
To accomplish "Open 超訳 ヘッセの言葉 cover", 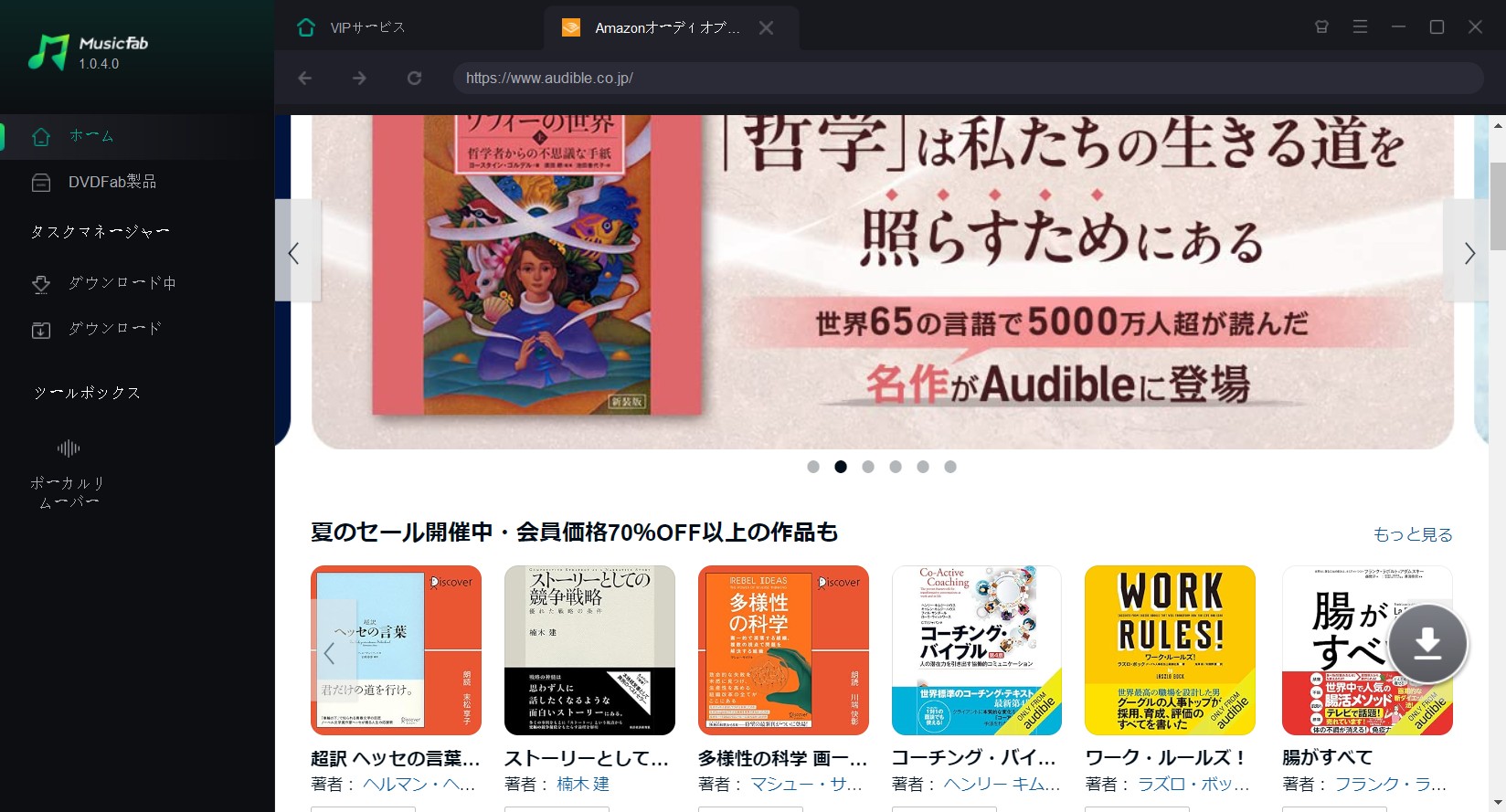I will tap(396, 650).
